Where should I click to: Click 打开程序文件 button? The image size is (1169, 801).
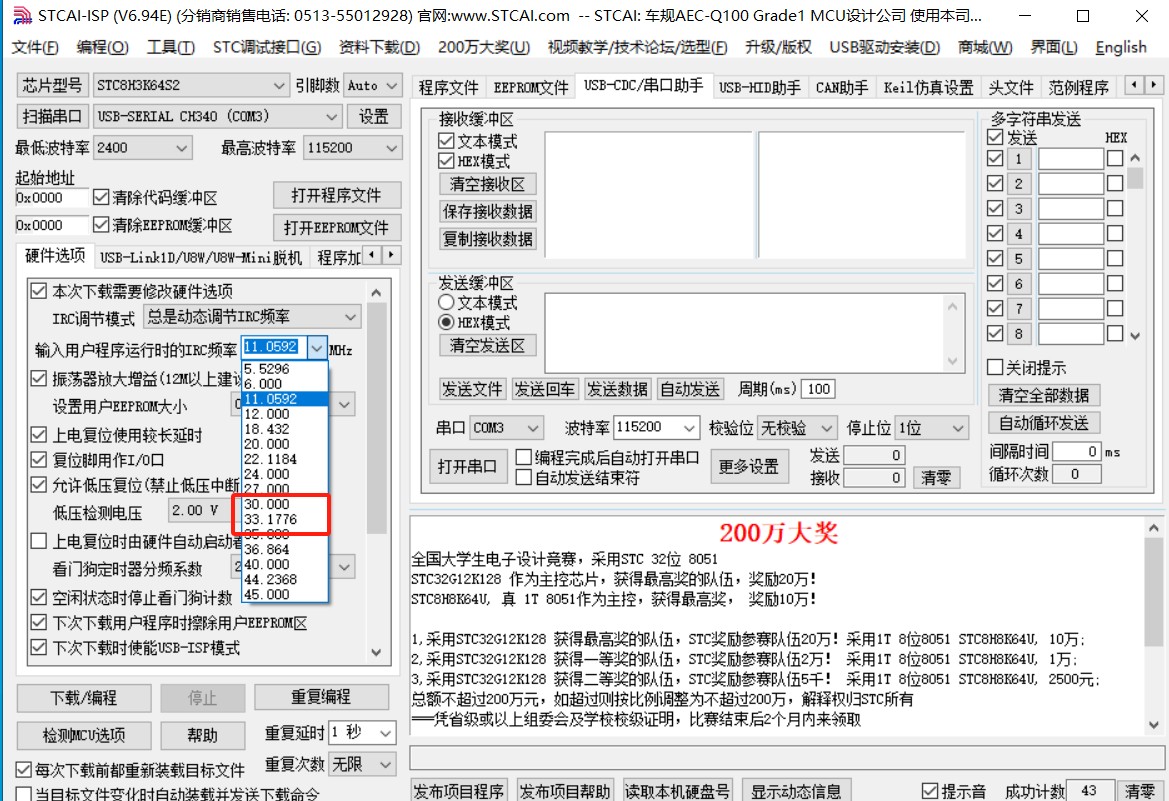tap(336, 195)
